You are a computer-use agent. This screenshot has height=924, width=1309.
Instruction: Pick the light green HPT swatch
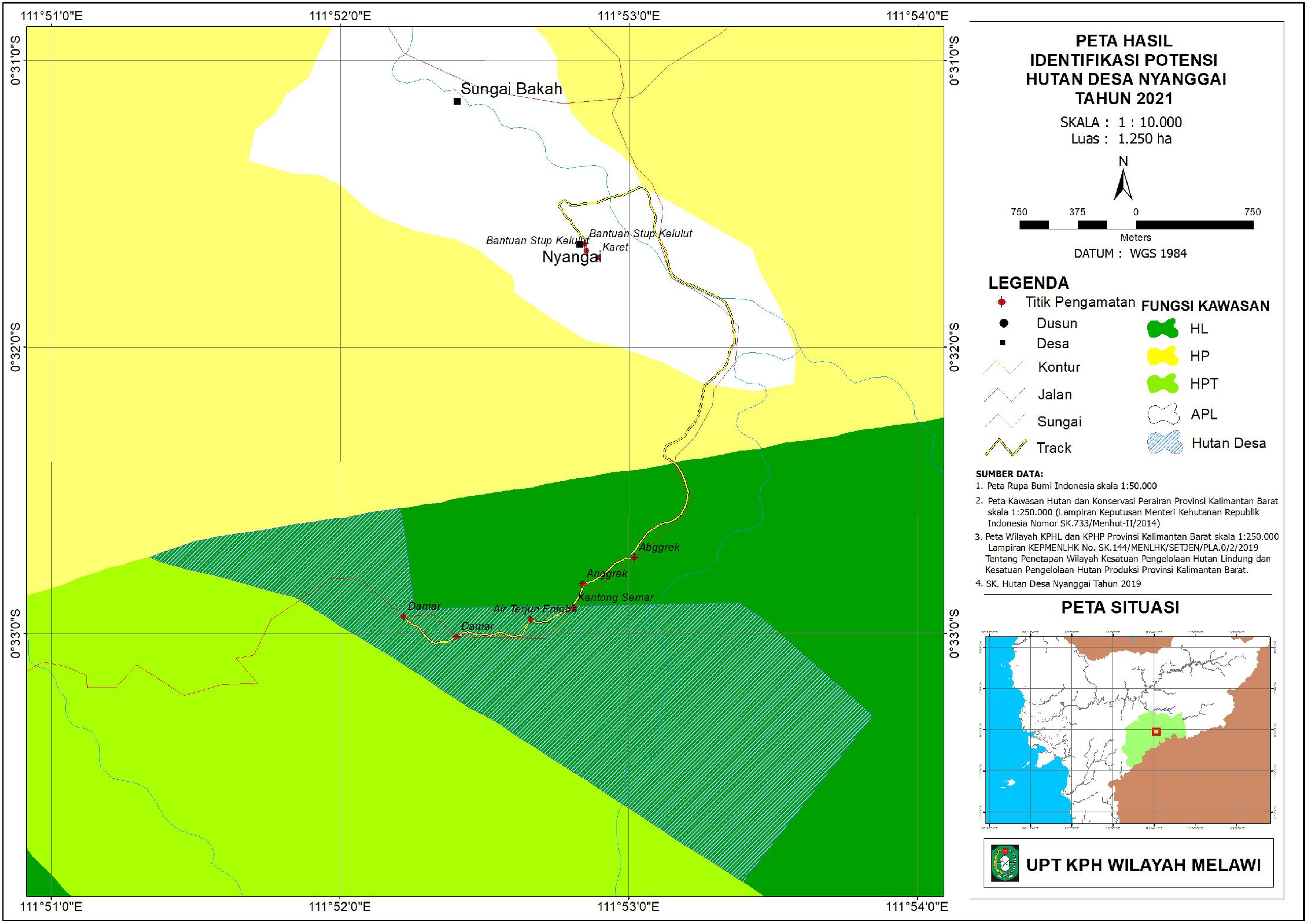tap(1163, 383)
